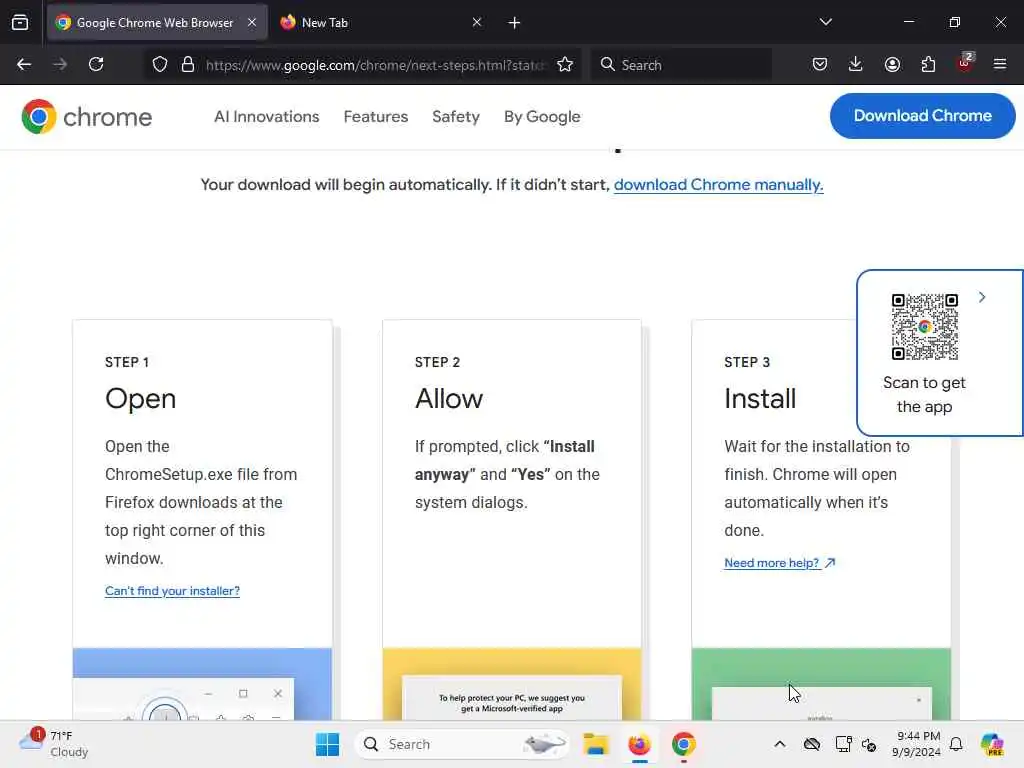The width and height of the screenshot is (1024, 768).
Task: Click the STEP 1 Open heading
Action: tap(140, 398)
